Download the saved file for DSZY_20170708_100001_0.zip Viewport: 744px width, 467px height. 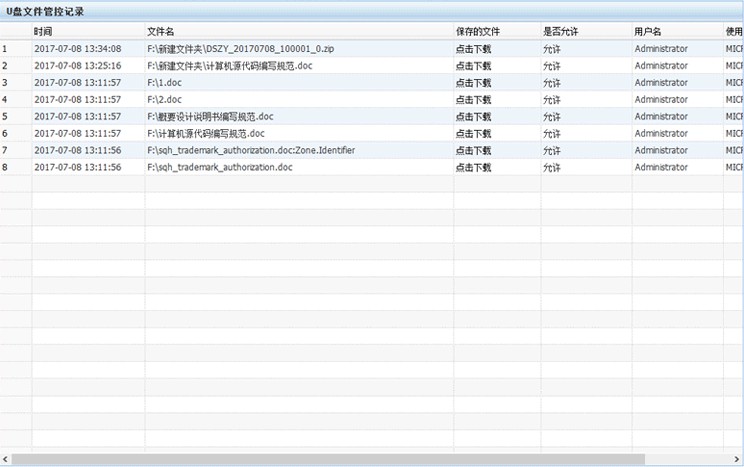(473, 49)
